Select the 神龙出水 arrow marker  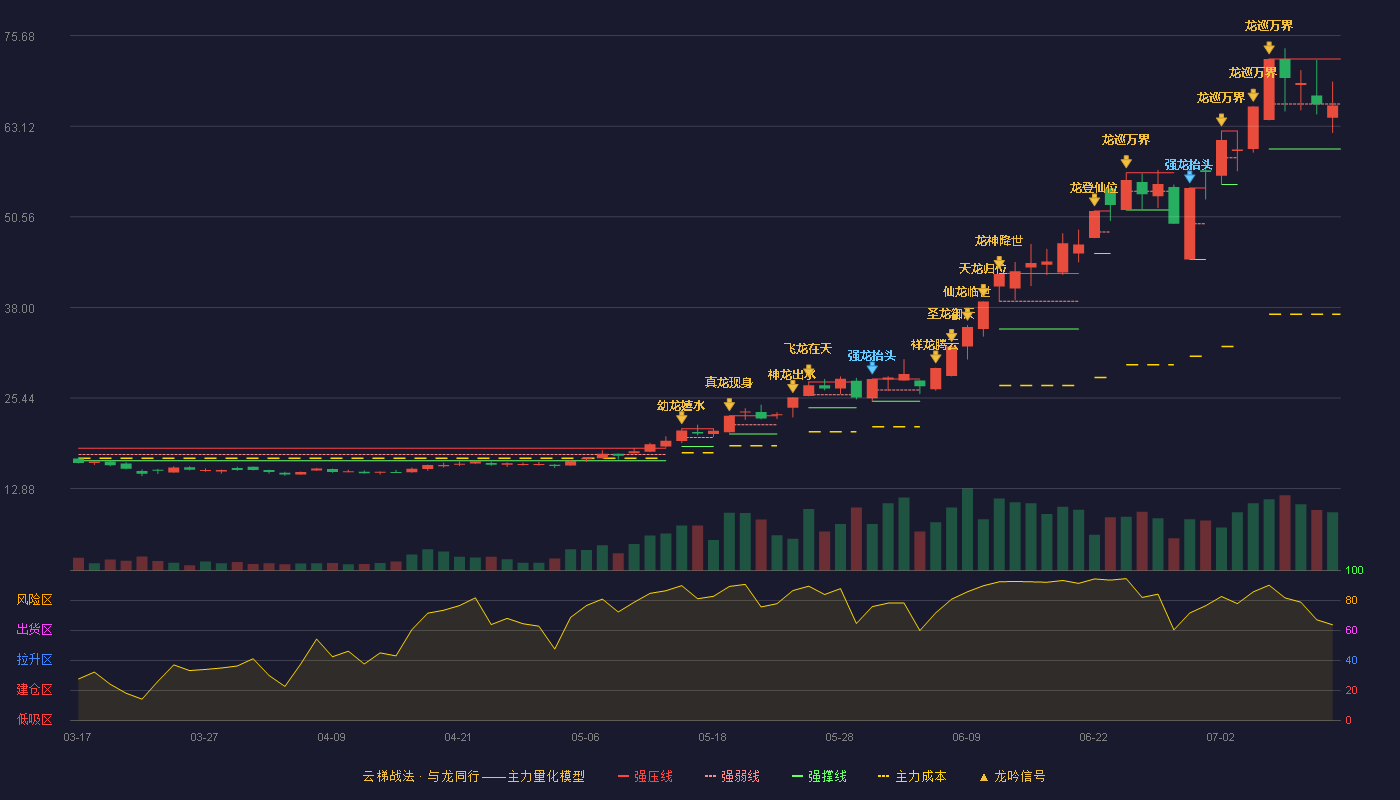(x=793, y=387)
